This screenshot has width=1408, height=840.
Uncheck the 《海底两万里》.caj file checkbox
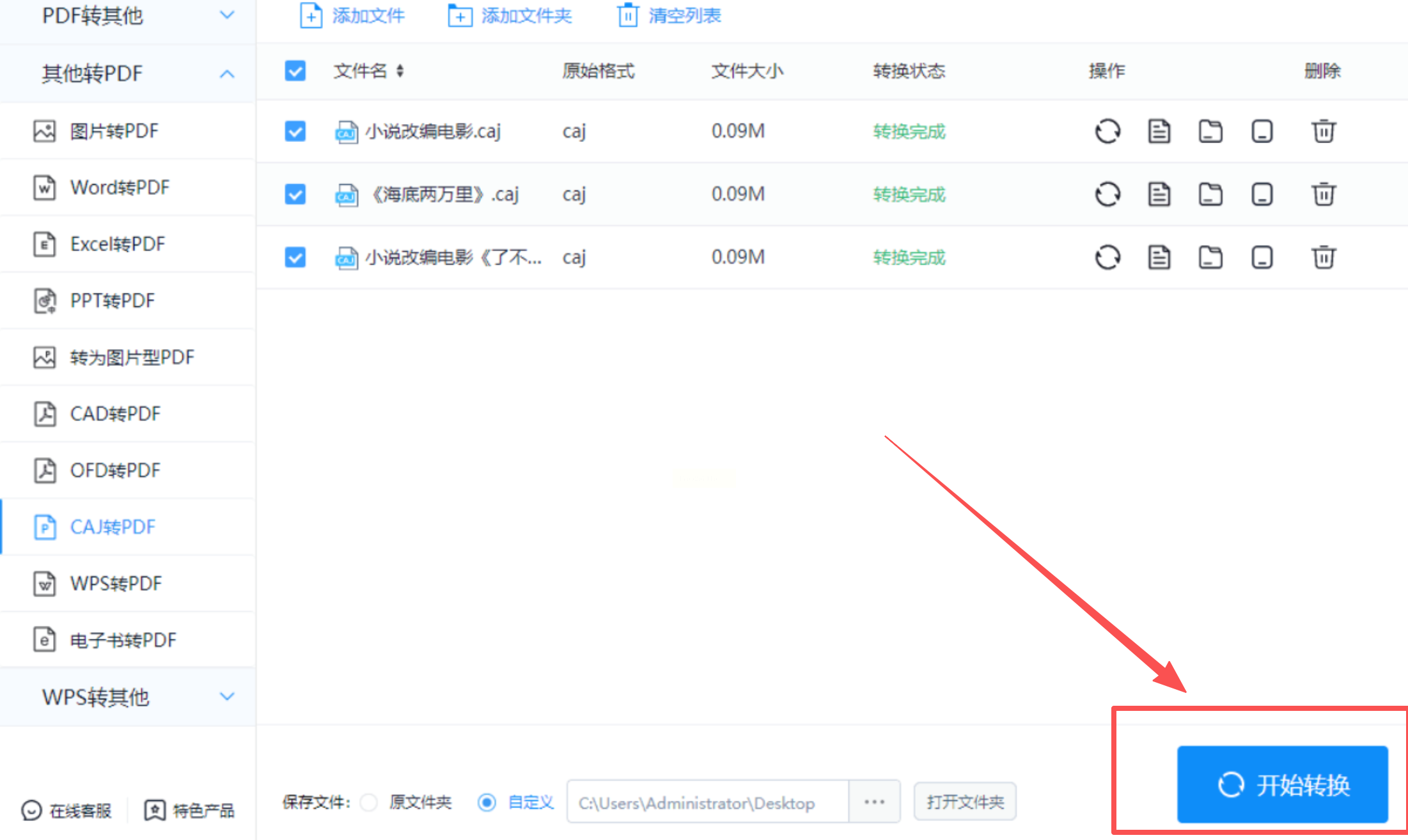tap(295, 194)
